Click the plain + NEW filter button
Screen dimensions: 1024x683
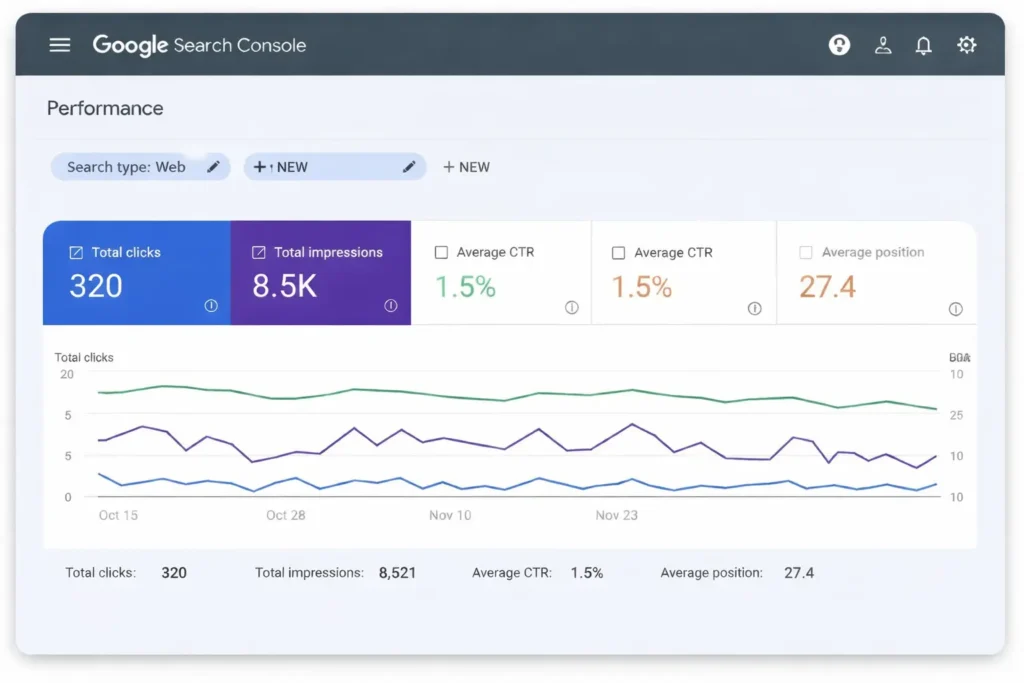466,167
